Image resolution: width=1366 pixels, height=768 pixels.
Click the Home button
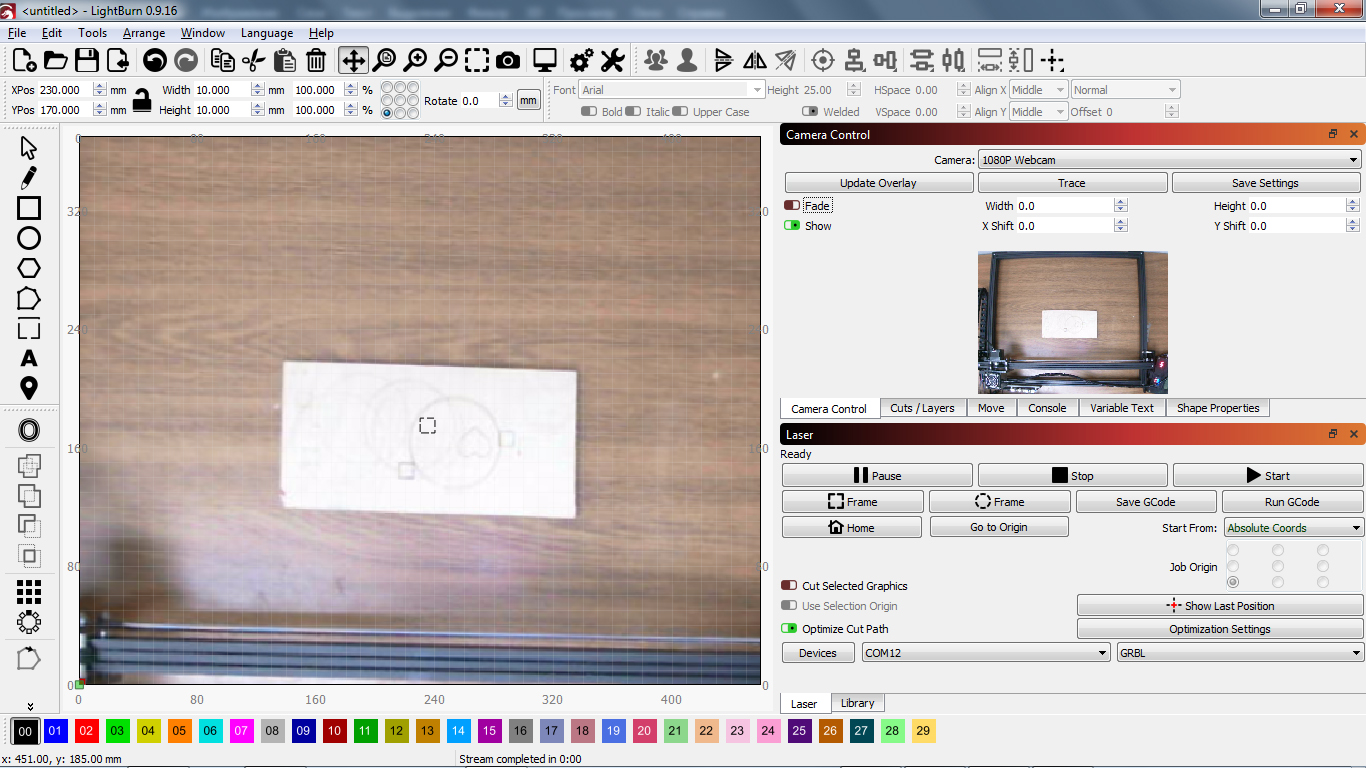coord(852,527)
